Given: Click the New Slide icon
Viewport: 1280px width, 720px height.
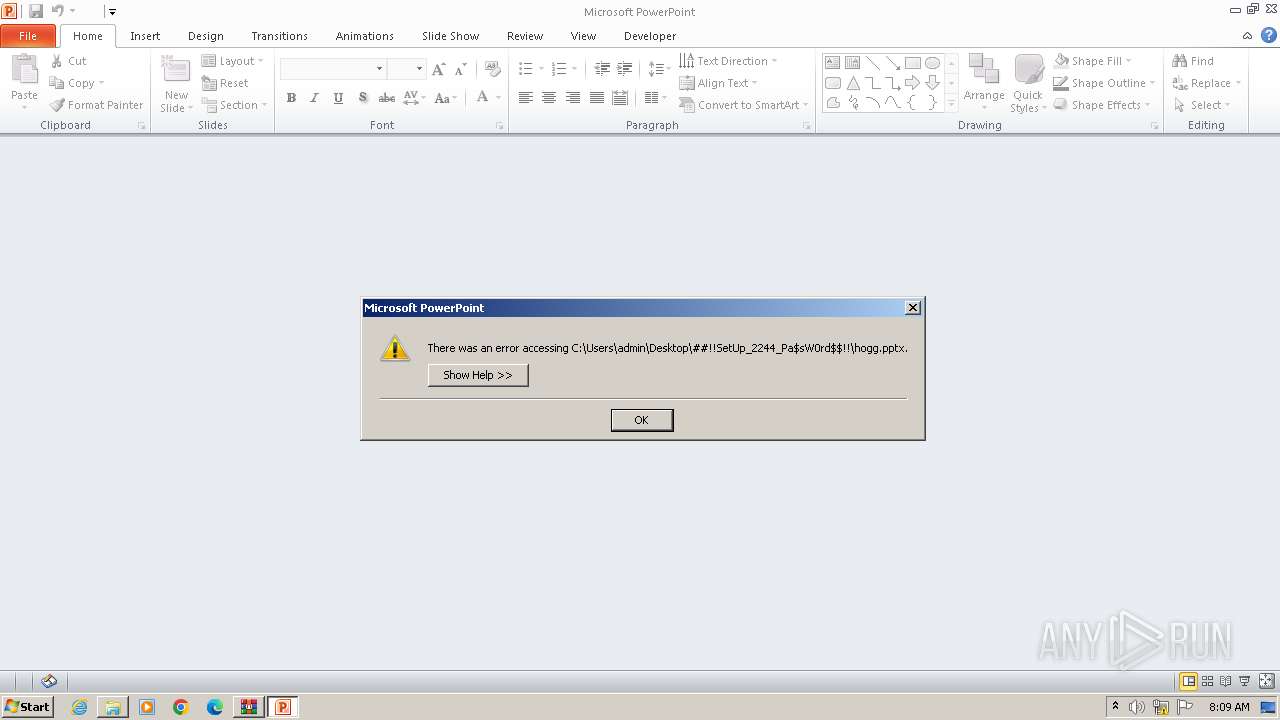Looking at the screenshot, I should [x=176, y=70].
